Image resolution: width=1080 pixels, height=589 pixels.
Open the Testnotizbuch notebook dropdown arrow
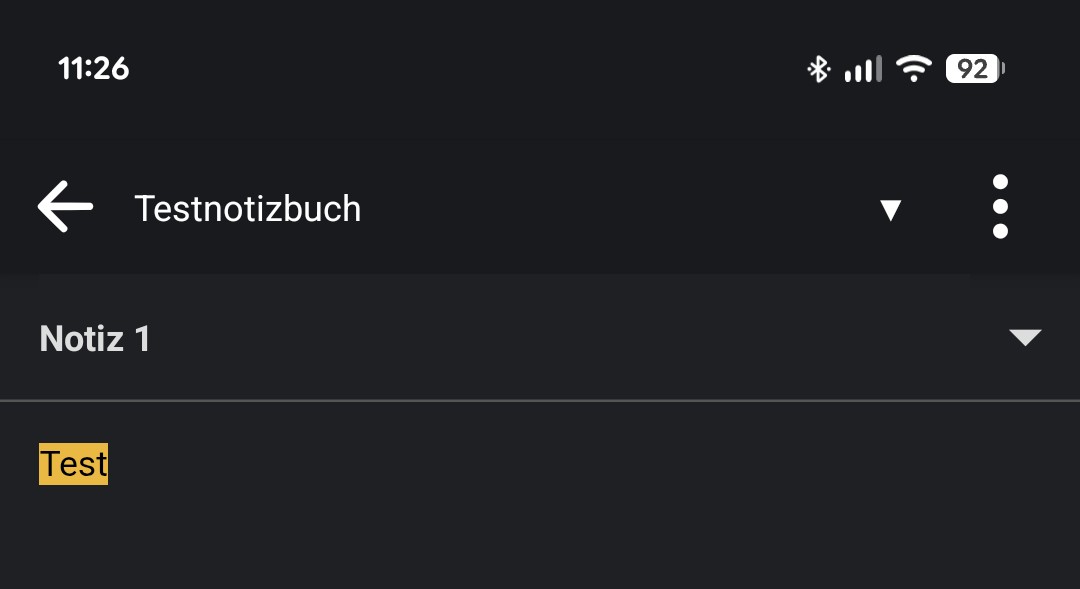pos(890,209)
